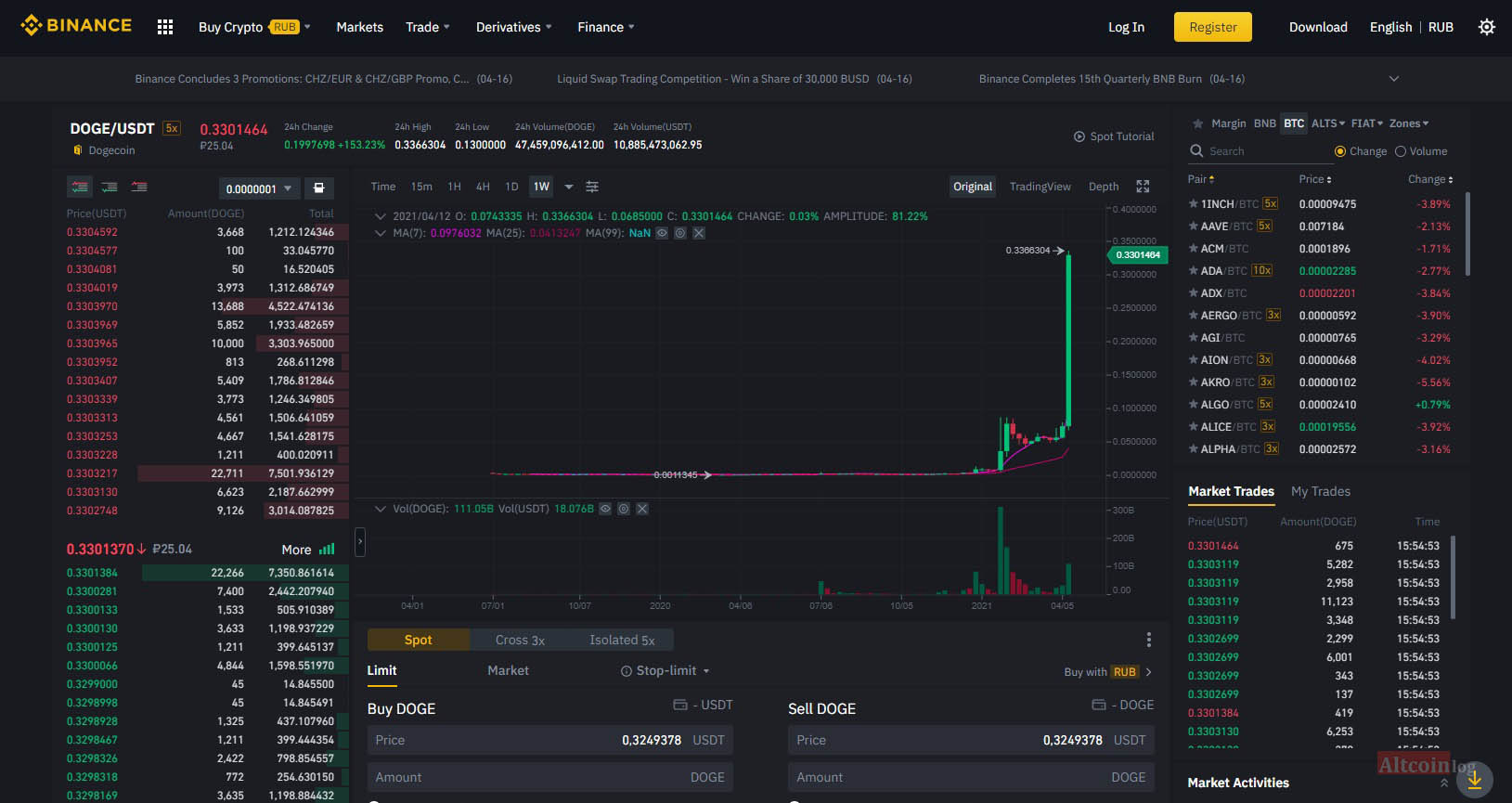Click the Log In link

click(1126, 27)
